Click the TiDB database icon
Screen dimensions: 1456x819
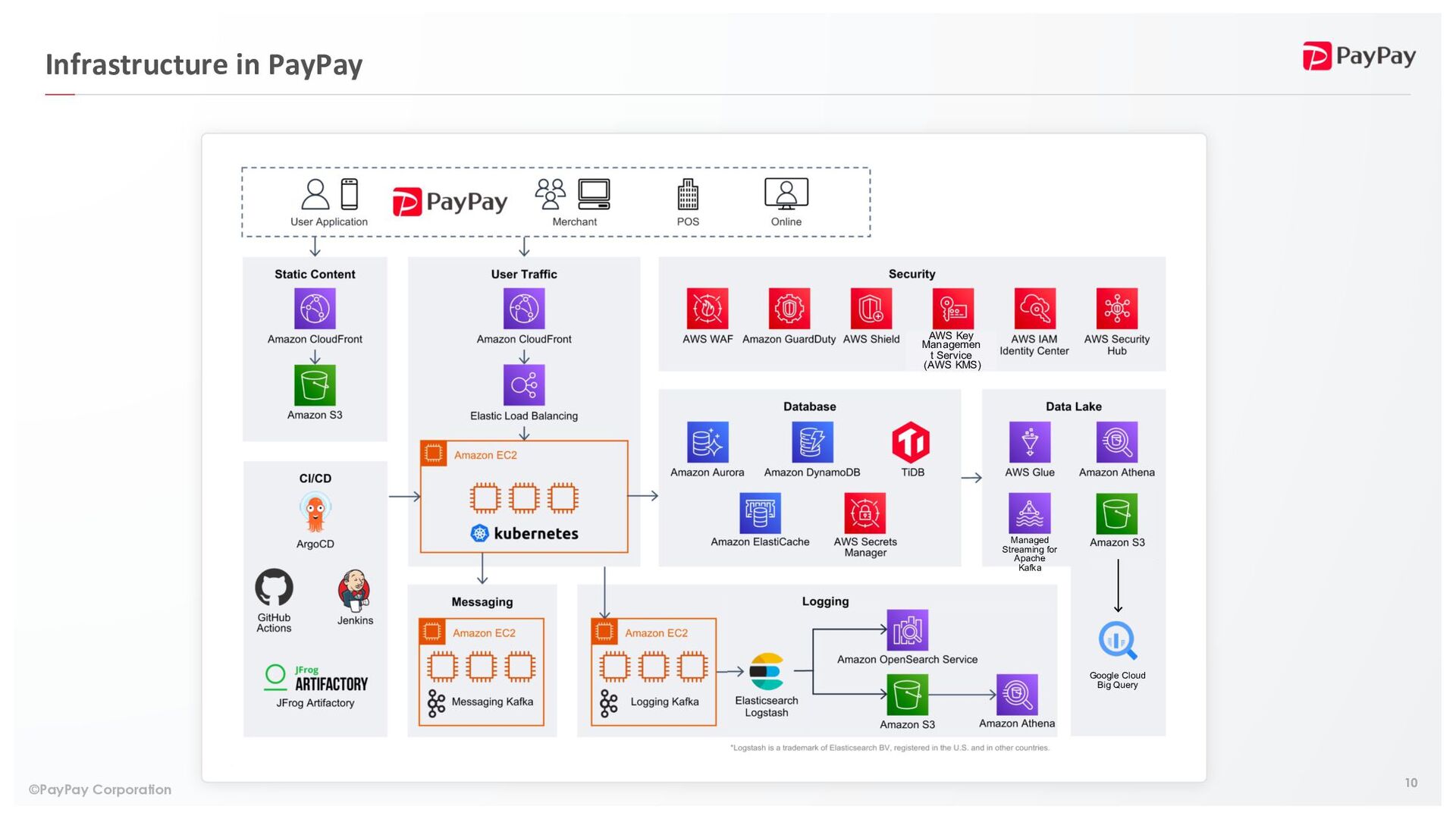pyautogui.click(x=911, y=442)
